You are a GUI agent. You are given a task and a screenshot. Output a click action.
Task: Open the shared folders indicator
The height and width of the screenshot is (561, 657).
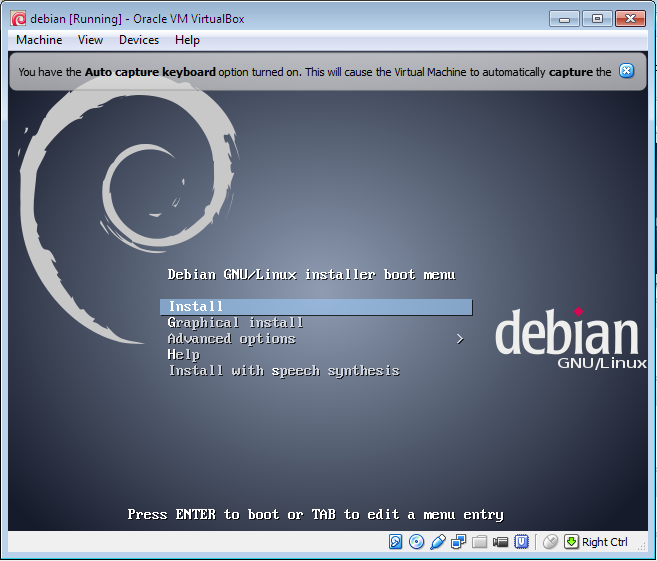[479, 542]
